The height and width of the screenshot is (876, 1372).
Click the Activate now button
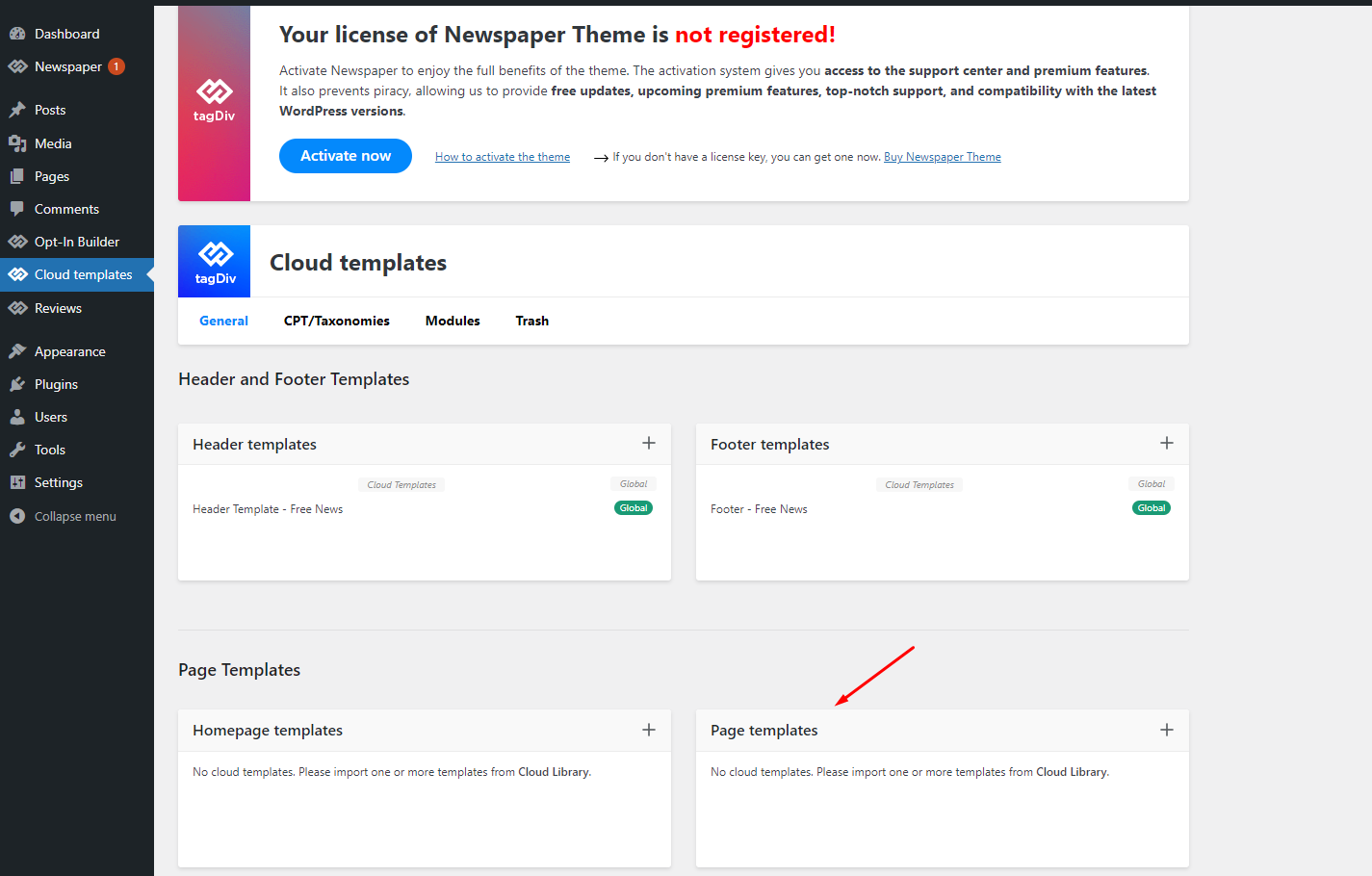click(x=346, y=156)
